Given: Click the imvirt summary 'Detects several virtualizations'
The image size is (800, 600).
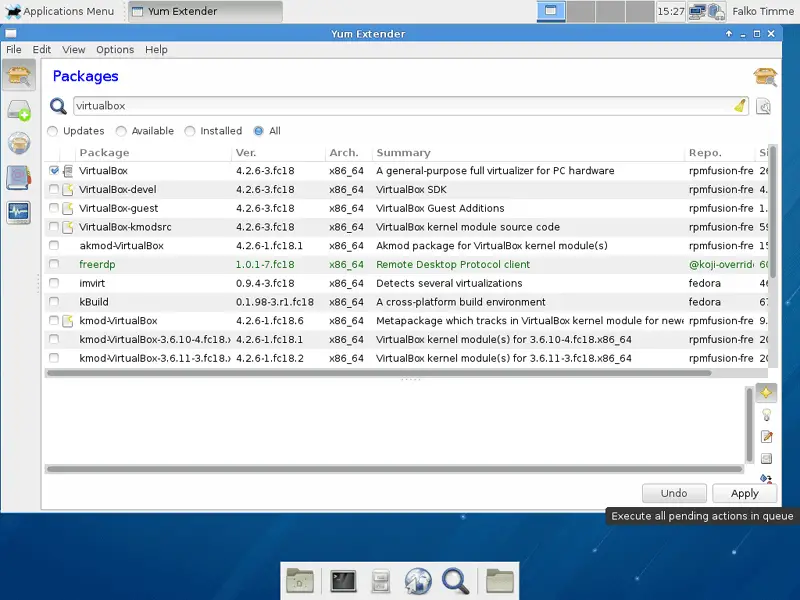Looking at the screenshot, I should [x=449, y=283].
